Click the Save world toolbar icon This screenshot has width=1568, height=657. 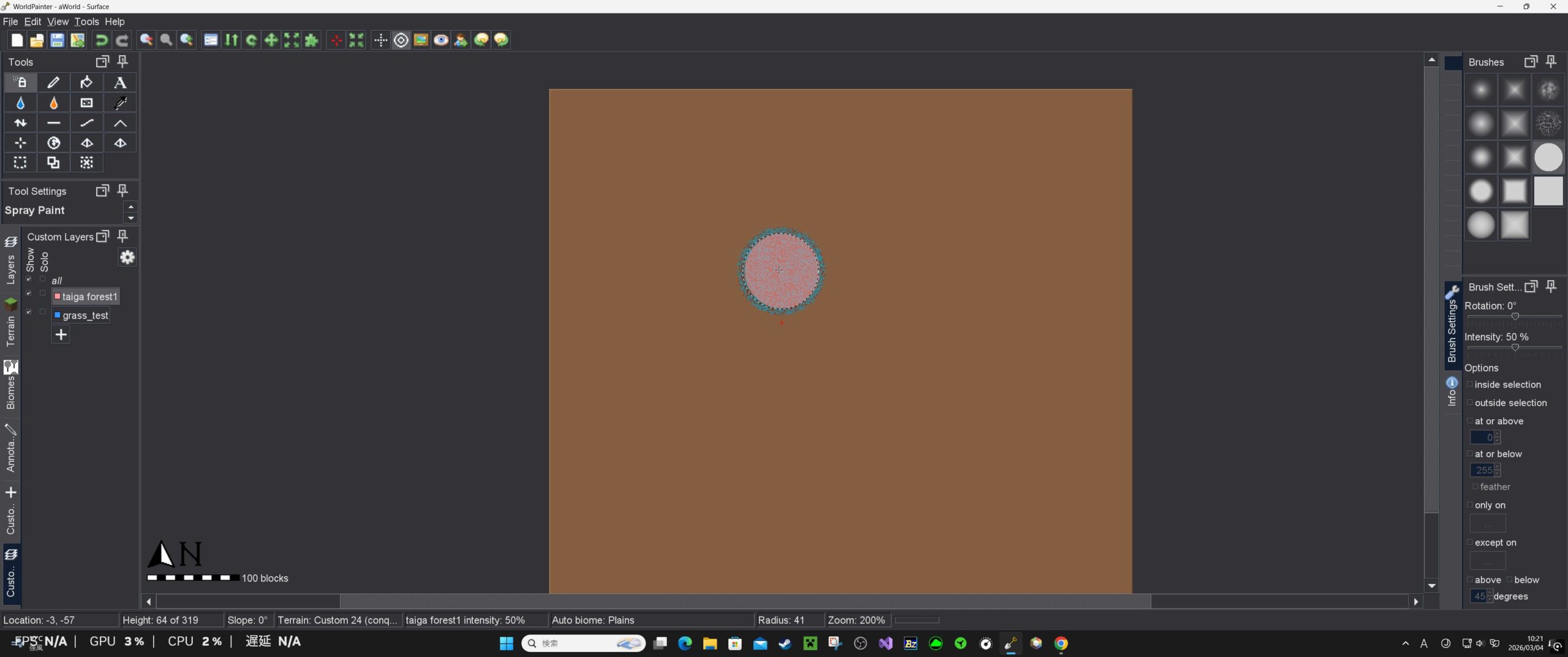click(57, 40)
